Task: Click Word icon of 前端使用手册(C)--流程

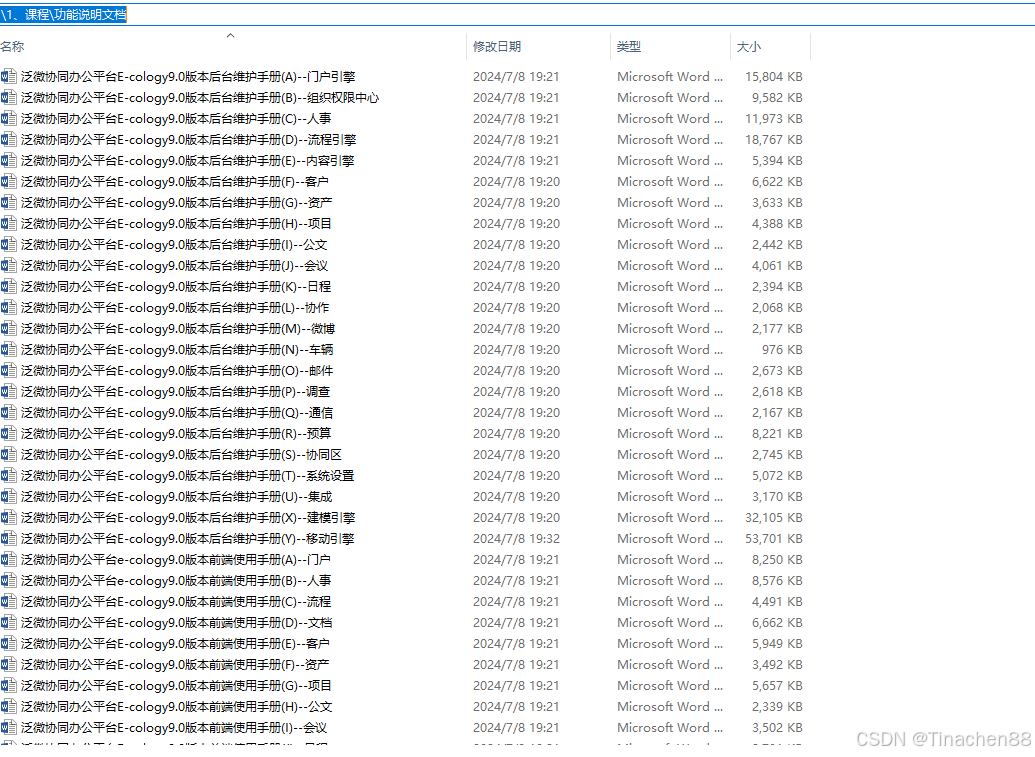Action: click(9, 601)
